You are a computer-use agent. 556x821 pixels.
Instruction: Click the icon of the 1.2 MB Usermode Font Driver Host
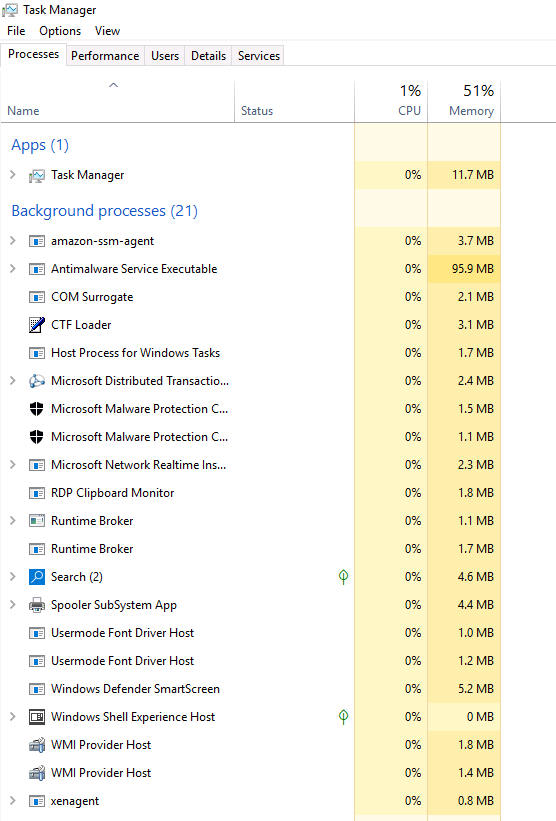pos(37,661)
